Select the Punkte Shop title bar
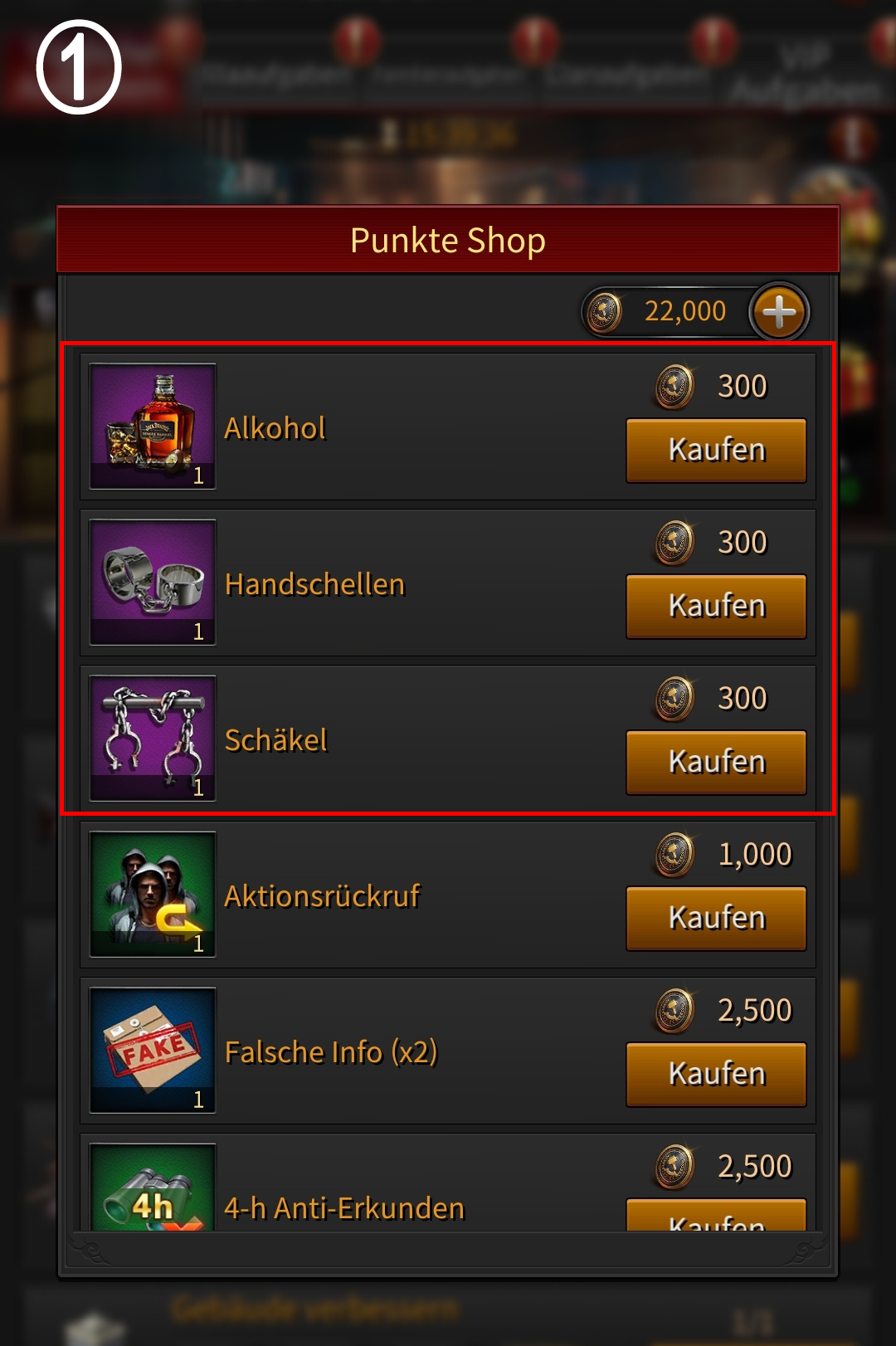The height and width of the screenshot is (1346, 896). (x=448, y=240)
